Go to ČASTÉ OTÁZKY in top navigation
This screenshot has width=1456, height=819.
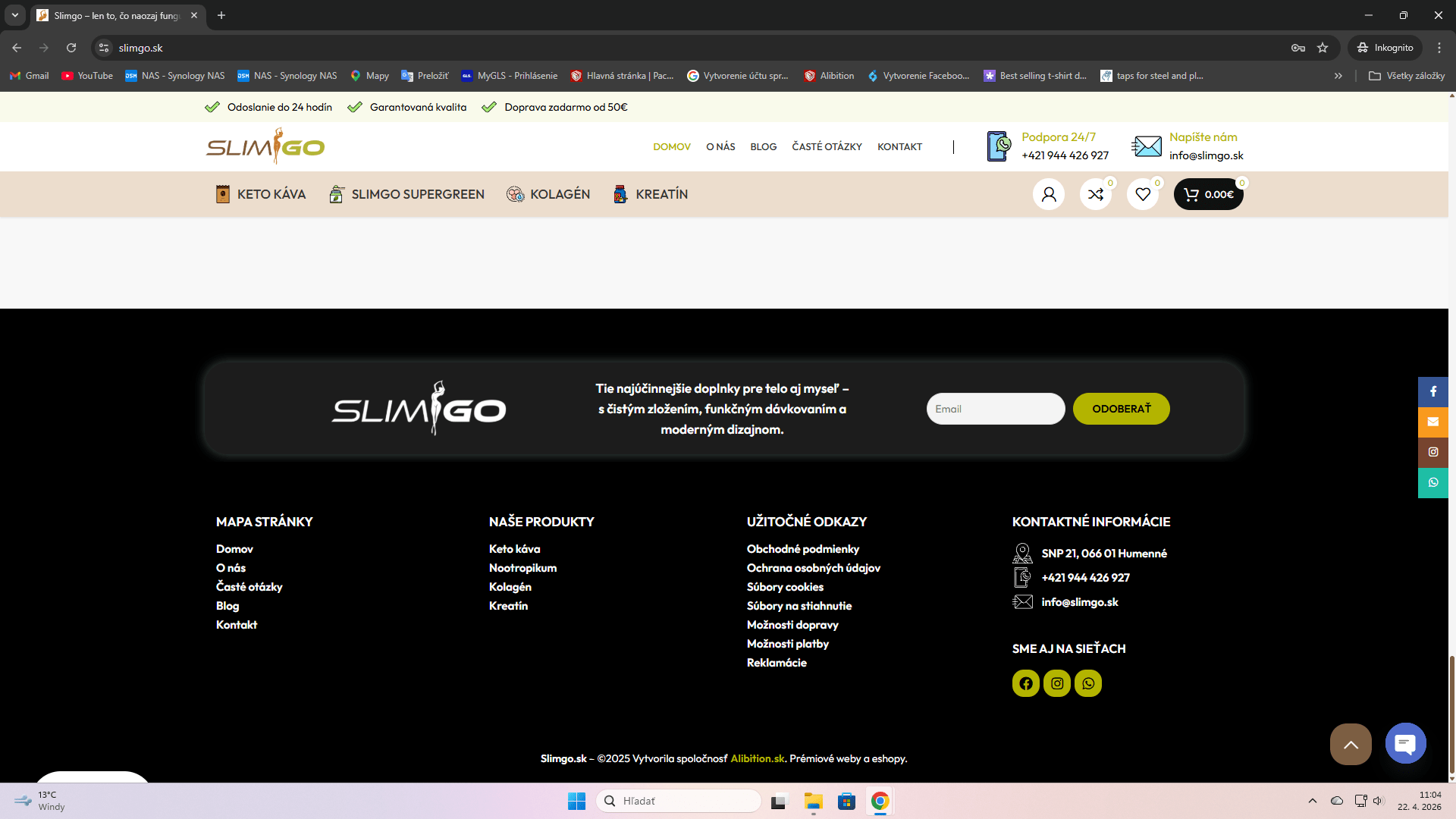tap(827, 147)
